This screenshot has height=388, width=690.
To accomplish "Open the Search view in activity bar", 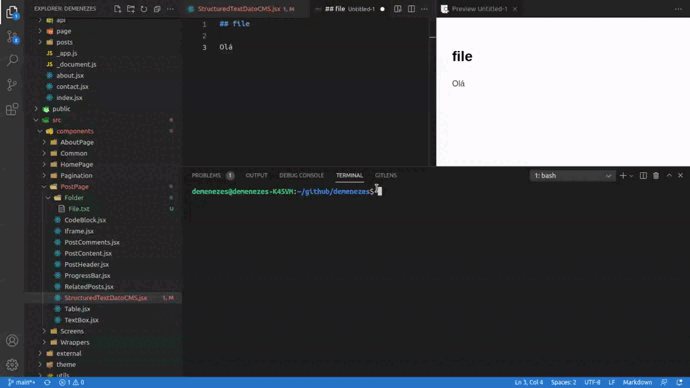I will (12, 60).
